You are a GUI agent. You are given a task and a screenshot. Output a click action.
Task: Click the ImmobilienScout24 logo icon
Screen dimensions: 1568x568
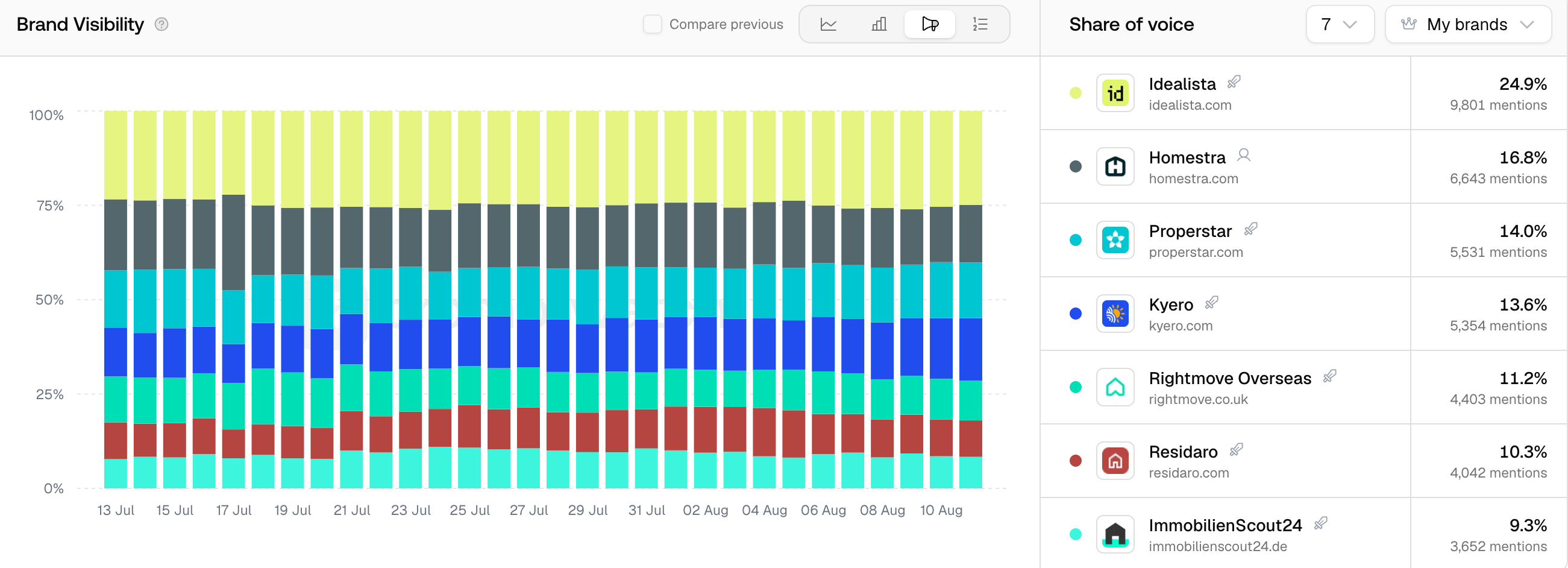tap(1115, 534)
